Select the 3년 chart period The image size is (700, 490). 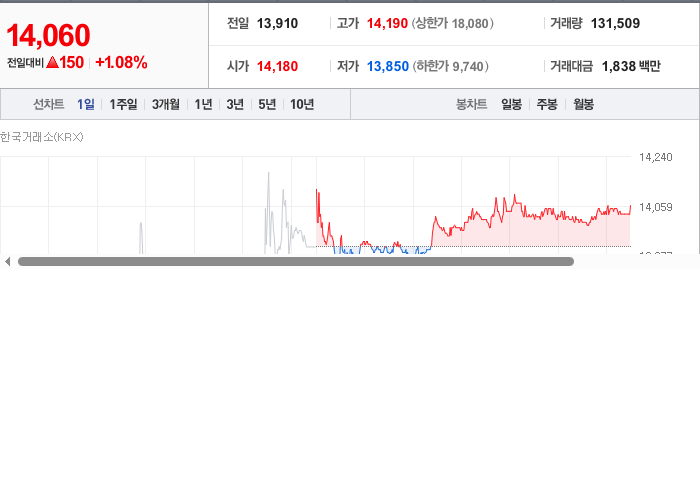coord(235,104)
